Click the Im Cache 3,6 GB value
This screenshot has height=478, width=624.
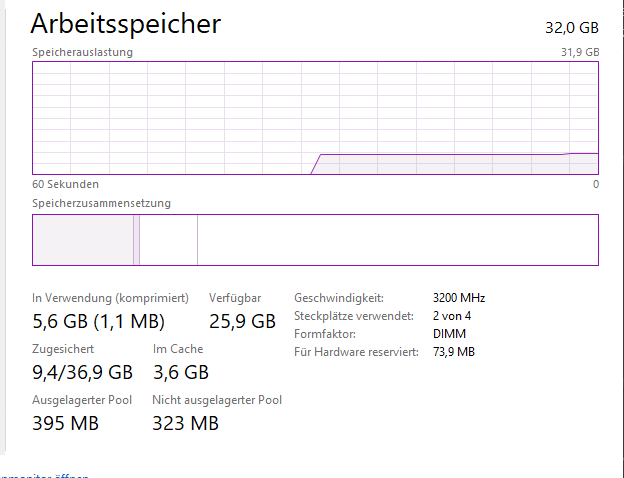coord(181,372)
